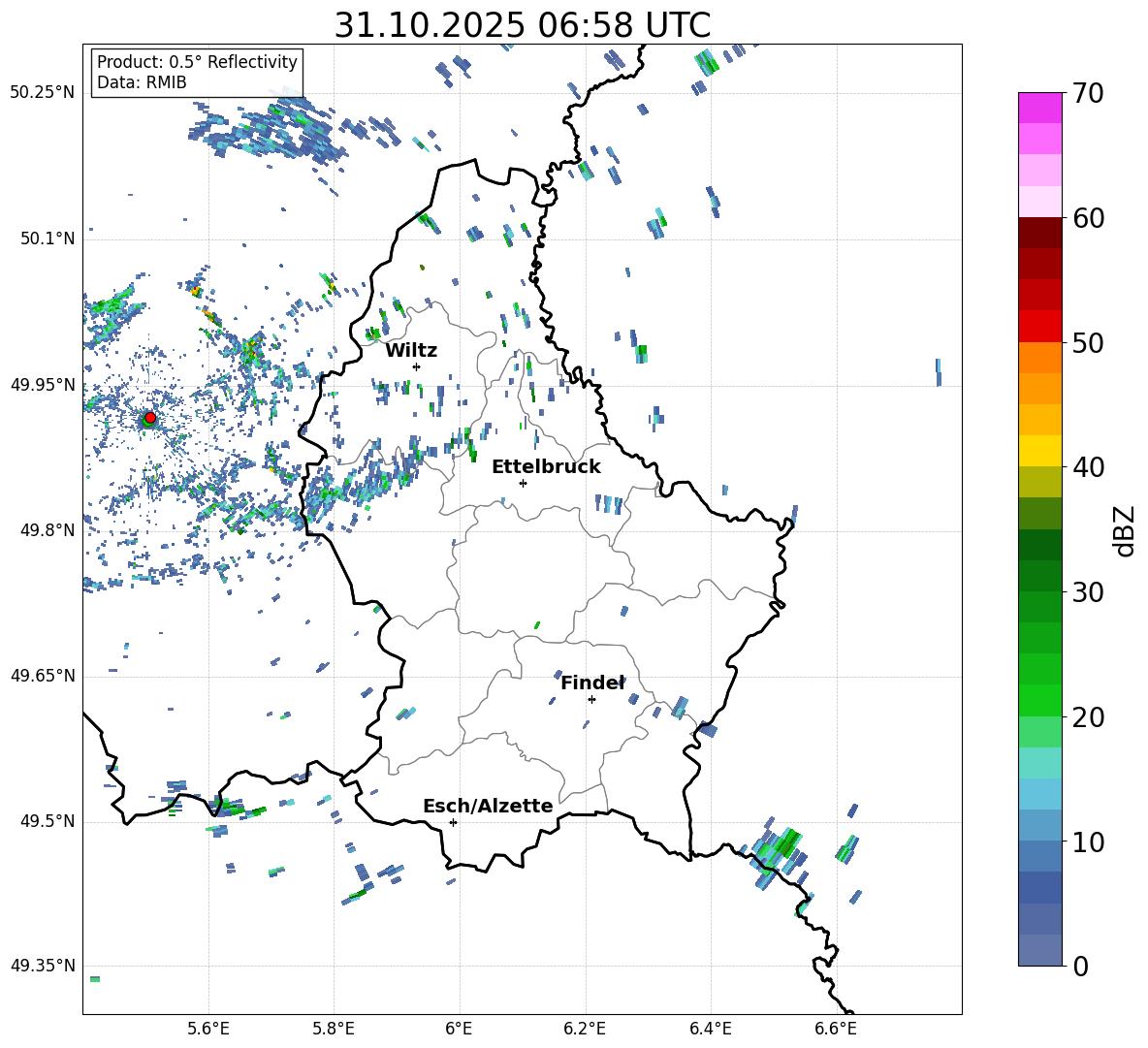Select the Wiltz map label

tap(411, 350)
